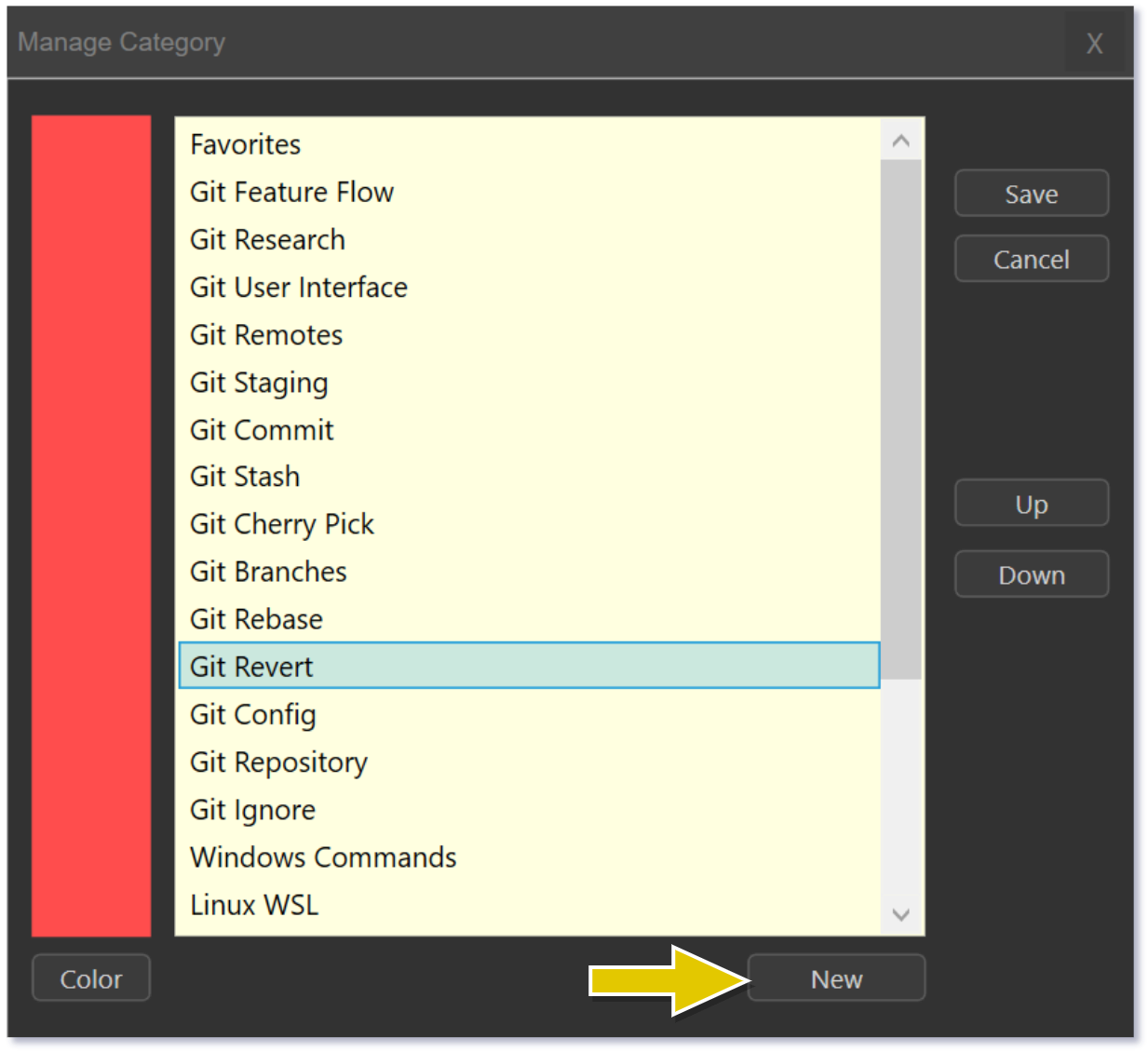The height and width of the screenshot is (1052, 1148).
Task: Select Git Feature Flow category
Action: (291, 192)
